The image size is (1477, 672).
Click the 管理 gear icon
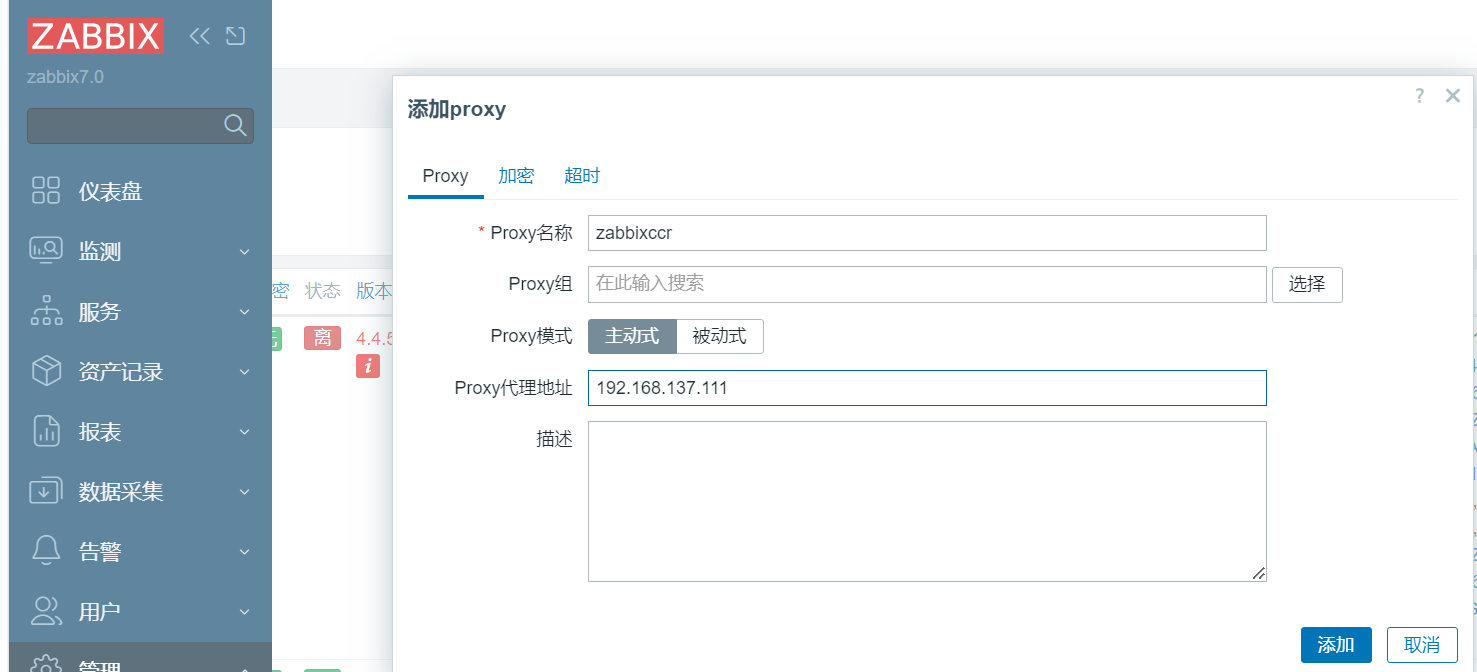tap(46, 664)
